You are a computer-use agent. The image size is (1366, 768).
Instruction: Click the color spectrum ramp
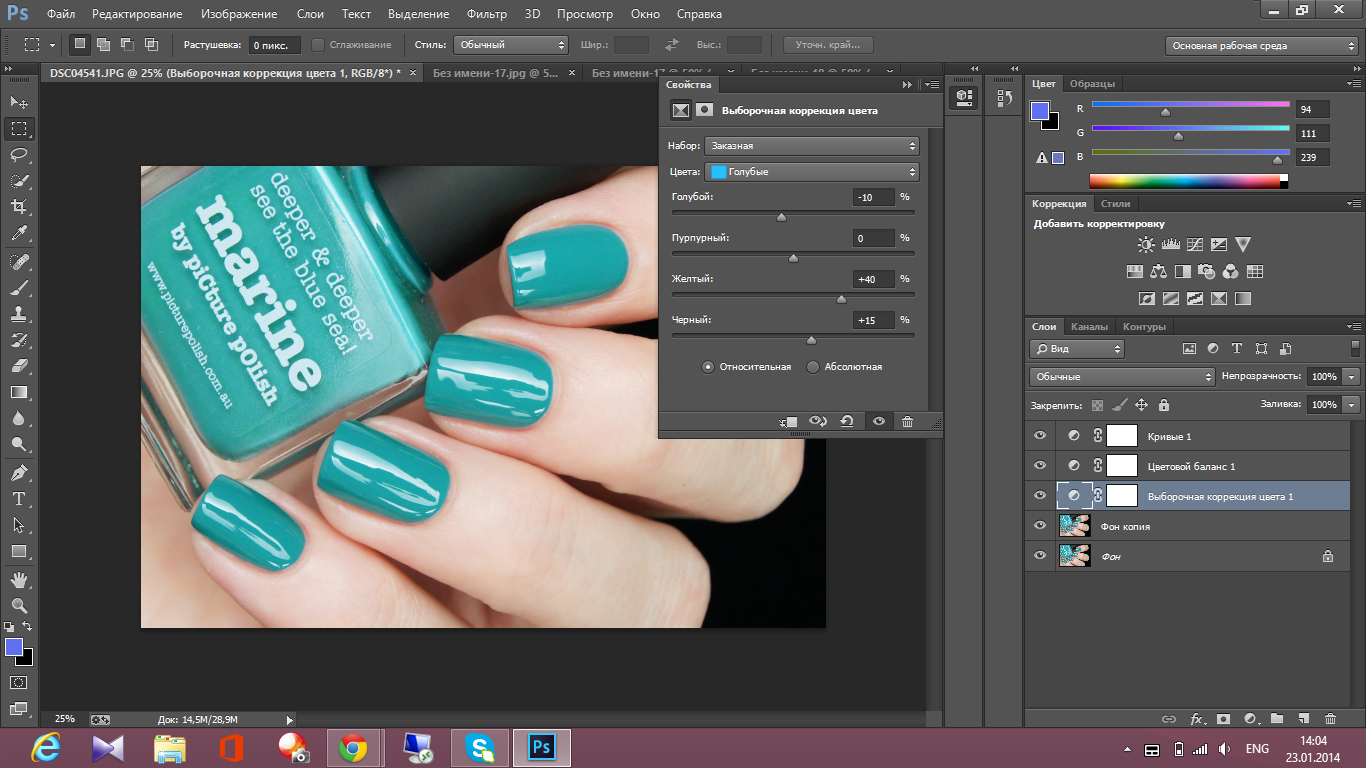pyautogui.click(x=1185, y=181)
